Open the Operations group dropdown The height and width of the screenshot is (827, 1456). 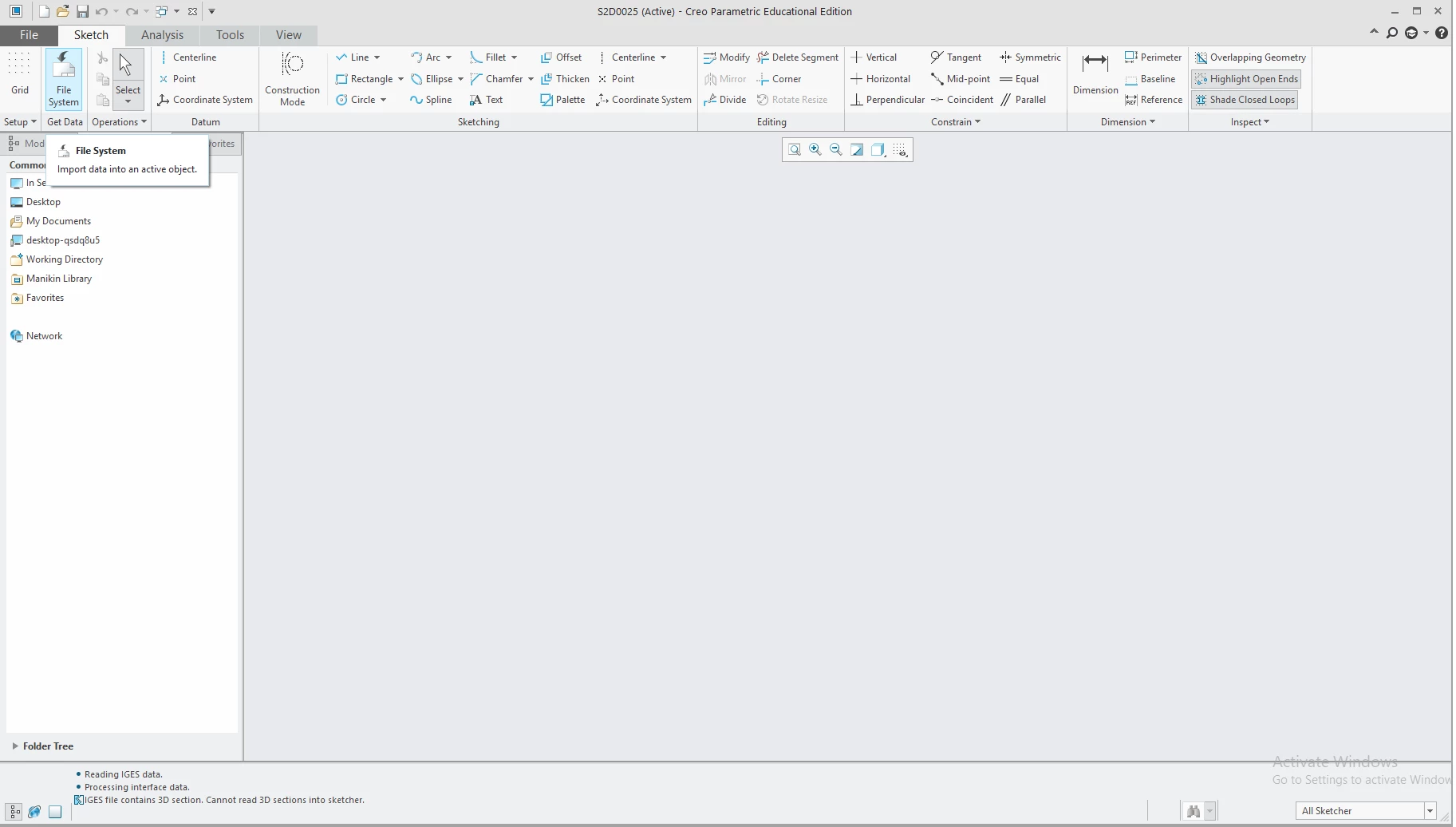point(119,122)
